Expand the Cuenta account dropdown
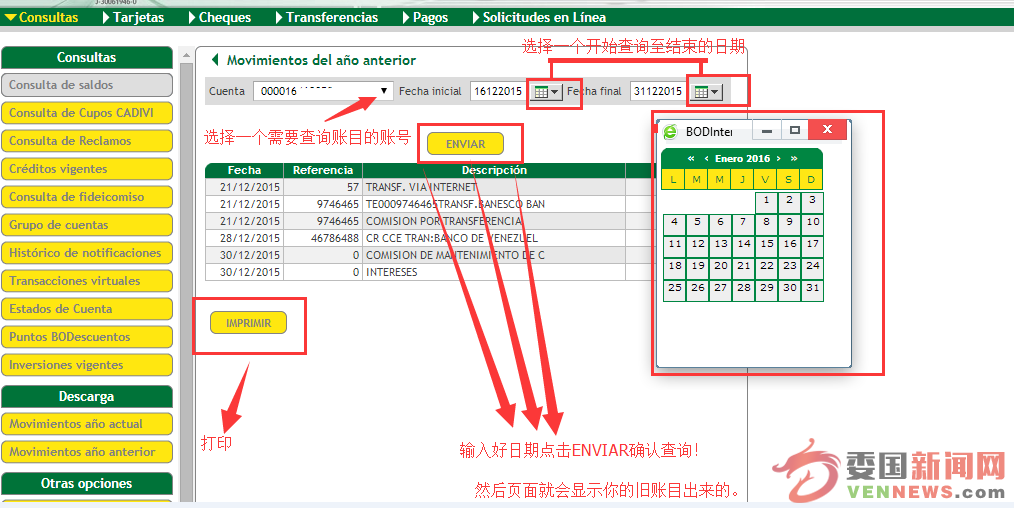 384,91
